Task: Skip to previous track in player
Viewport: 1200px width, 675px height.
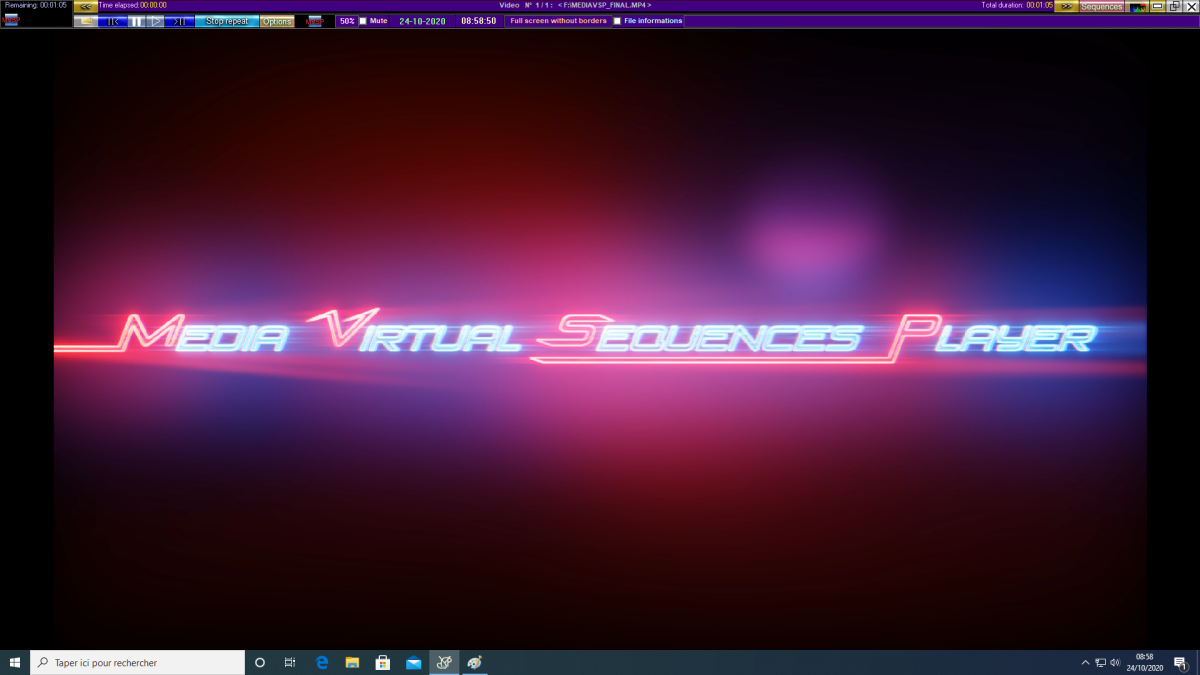Action: tap(113, 21)
